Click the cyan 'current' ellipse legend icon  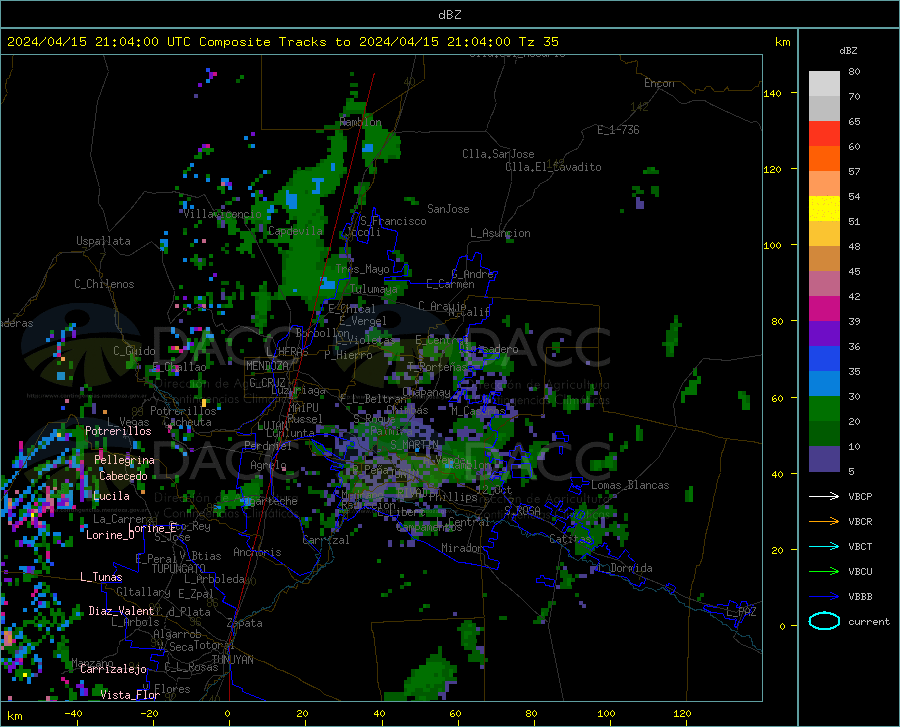coord(824,621)
